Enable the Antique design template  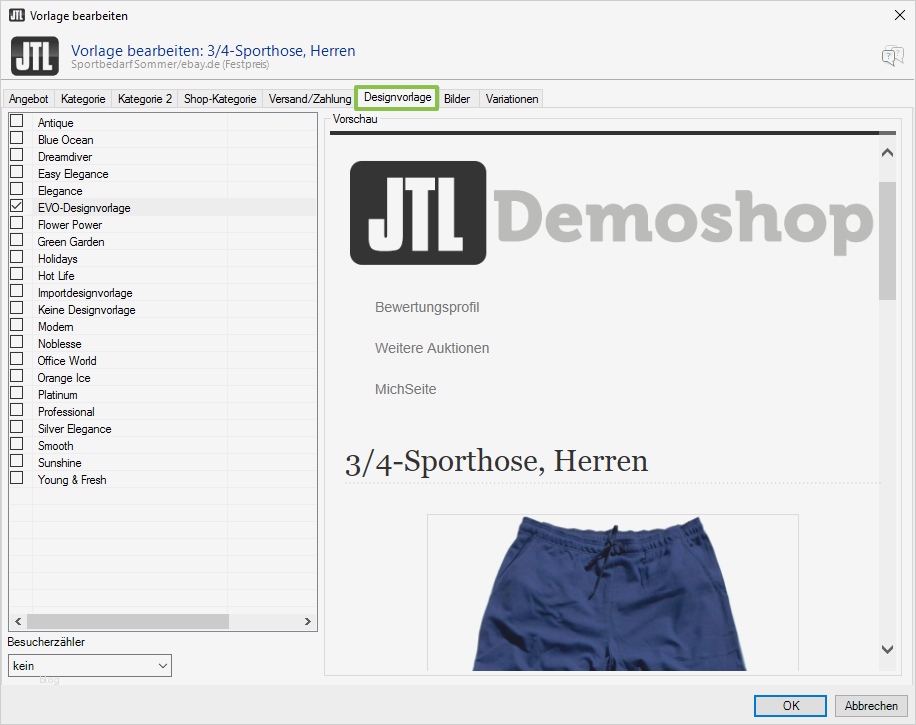(15, 122)
